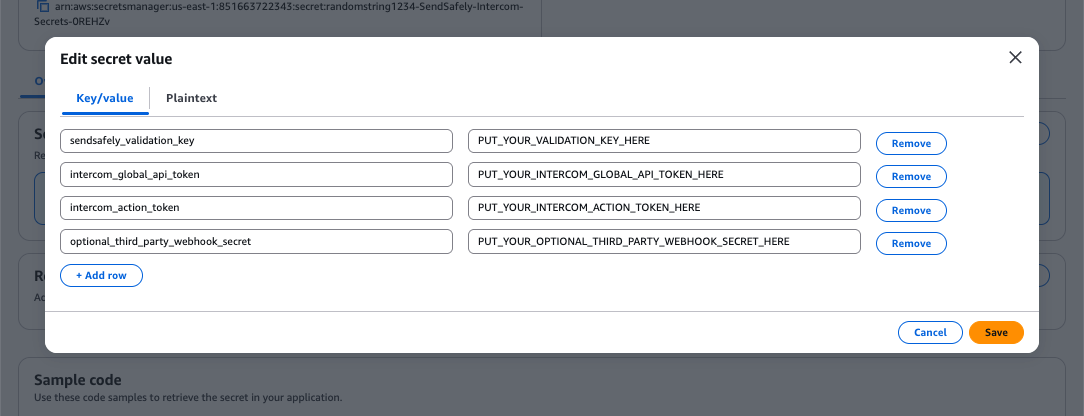Remove the optional_third_party_webhook_secret row
The height and width of the screenshot is (416, 1084).
[911, 244]
